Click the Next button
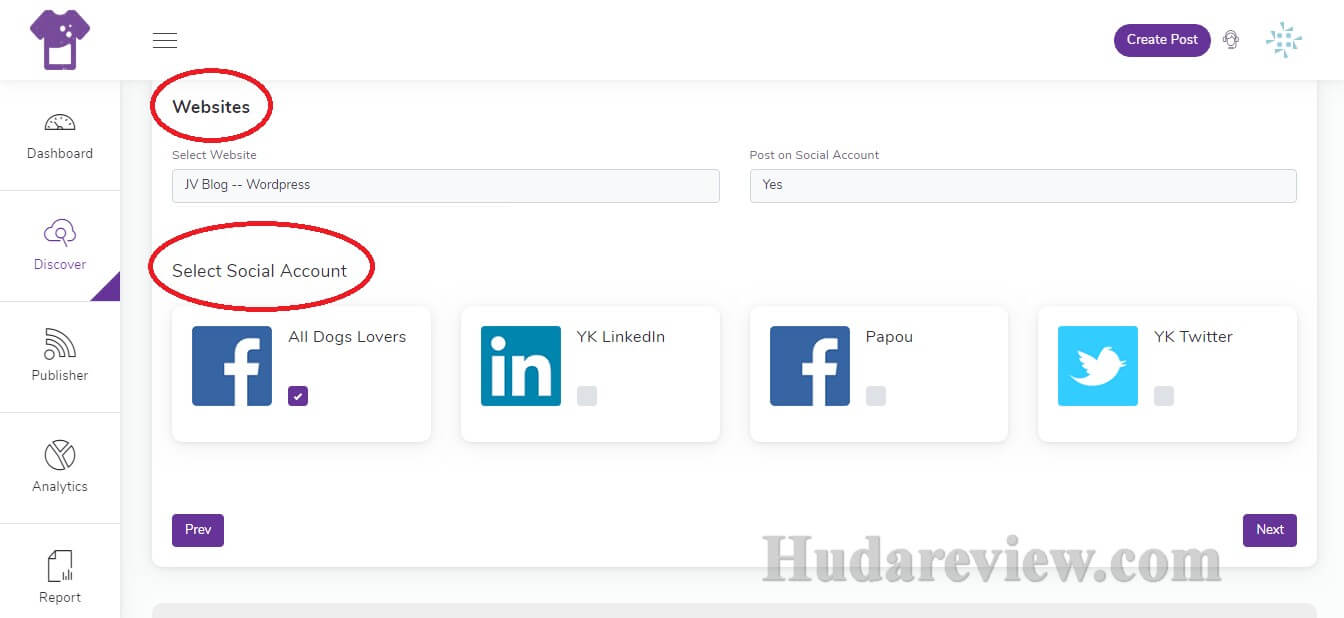The image size is (1344, 618). 1270,530
